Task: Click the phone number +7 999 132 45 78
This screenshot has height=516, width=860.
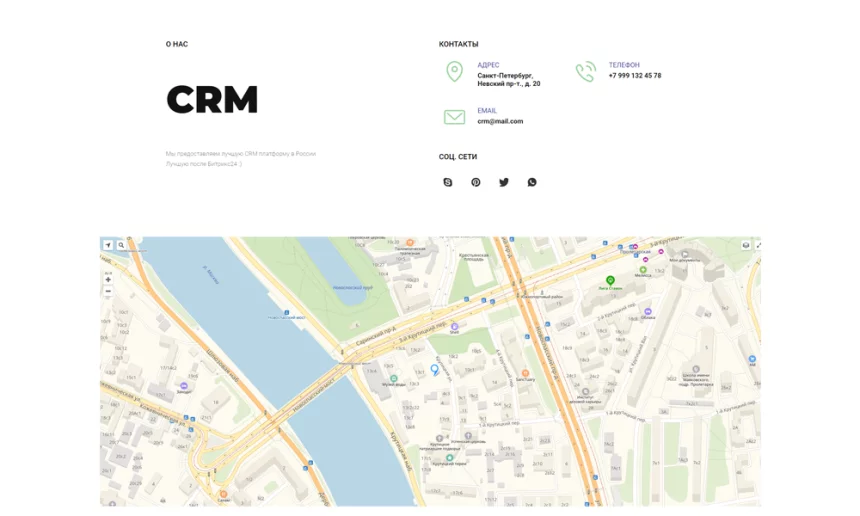Action: tap(634, 76)
